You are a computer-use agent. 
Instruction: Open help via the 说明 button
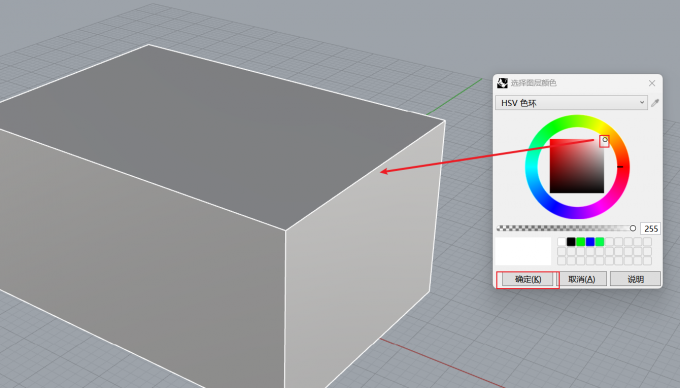pos(635,279)
